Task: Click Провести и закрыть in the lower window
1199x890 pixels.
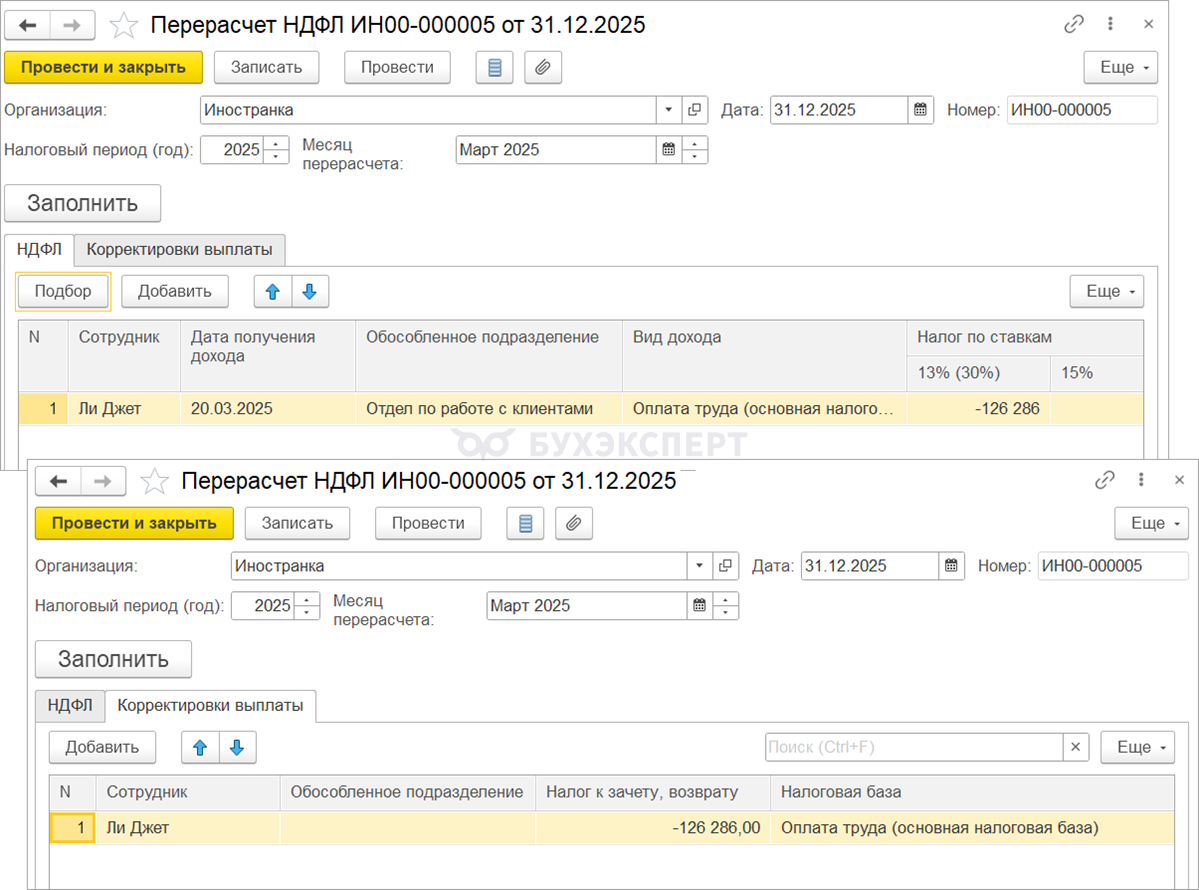Action: (x=134, y=523)
